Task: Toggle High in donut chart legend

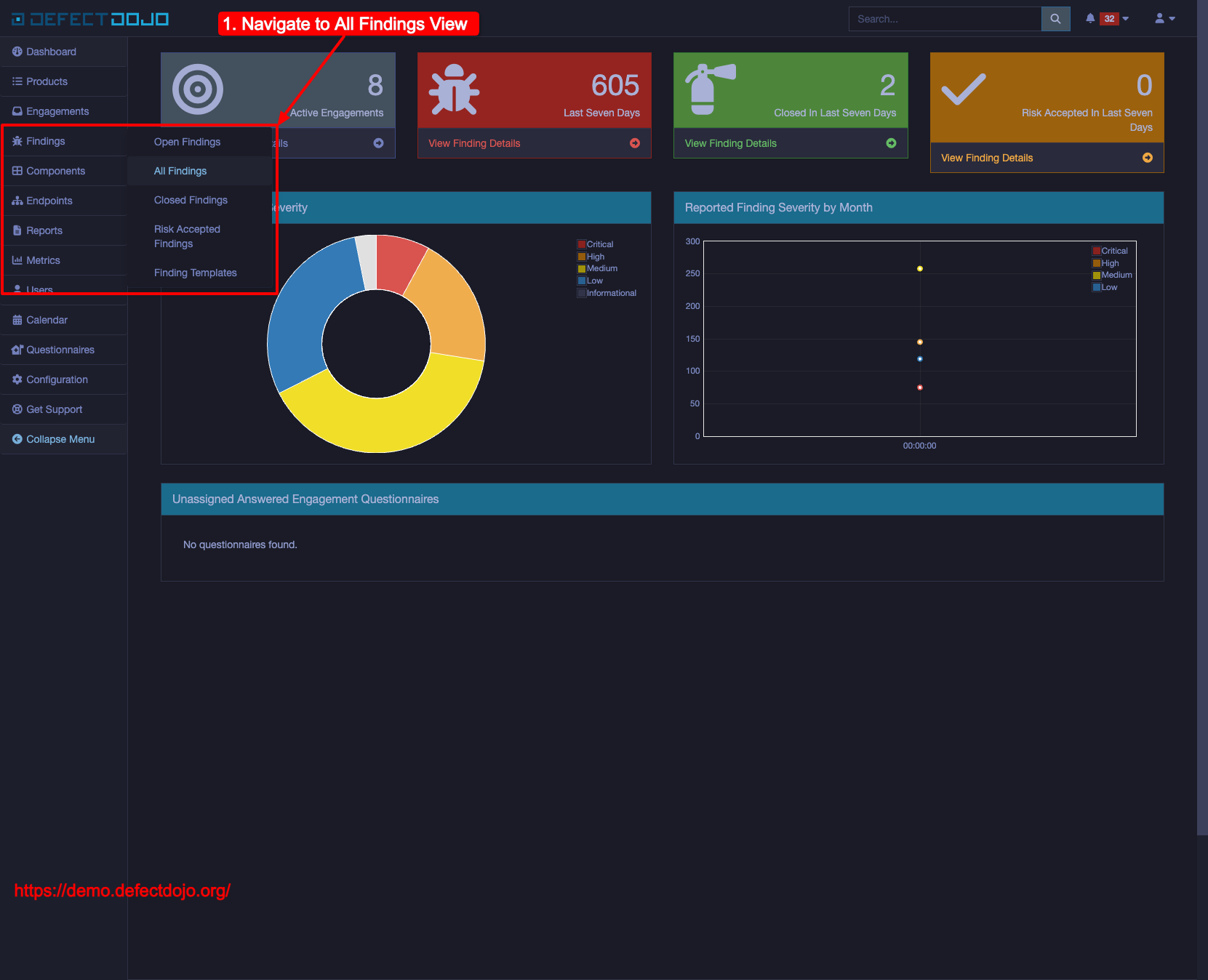Action: [591, 257]
